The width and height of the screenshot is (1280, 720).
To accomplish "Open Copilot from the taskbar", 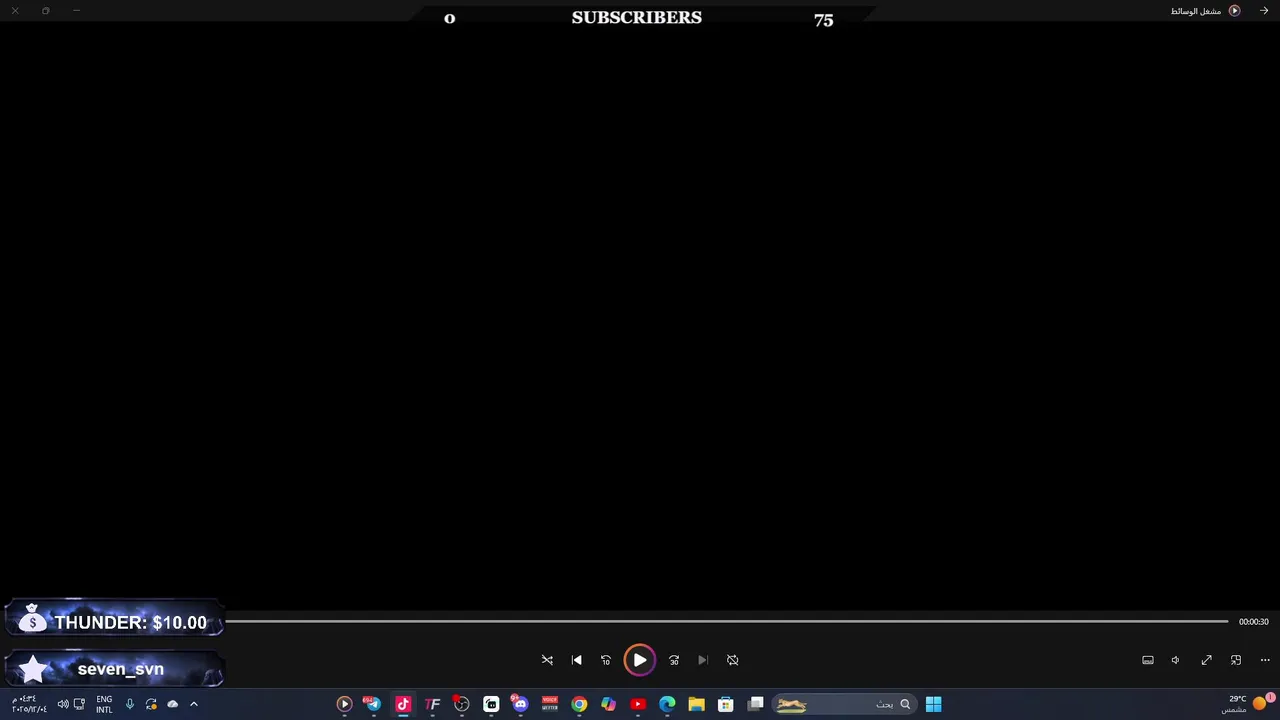I will [x=608, y=704].
